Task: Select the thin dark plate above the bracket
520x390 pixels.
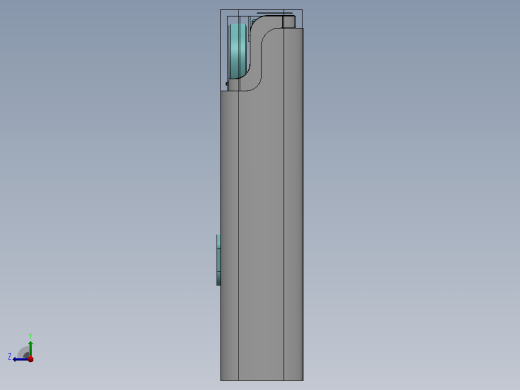Action: (275, 13)
